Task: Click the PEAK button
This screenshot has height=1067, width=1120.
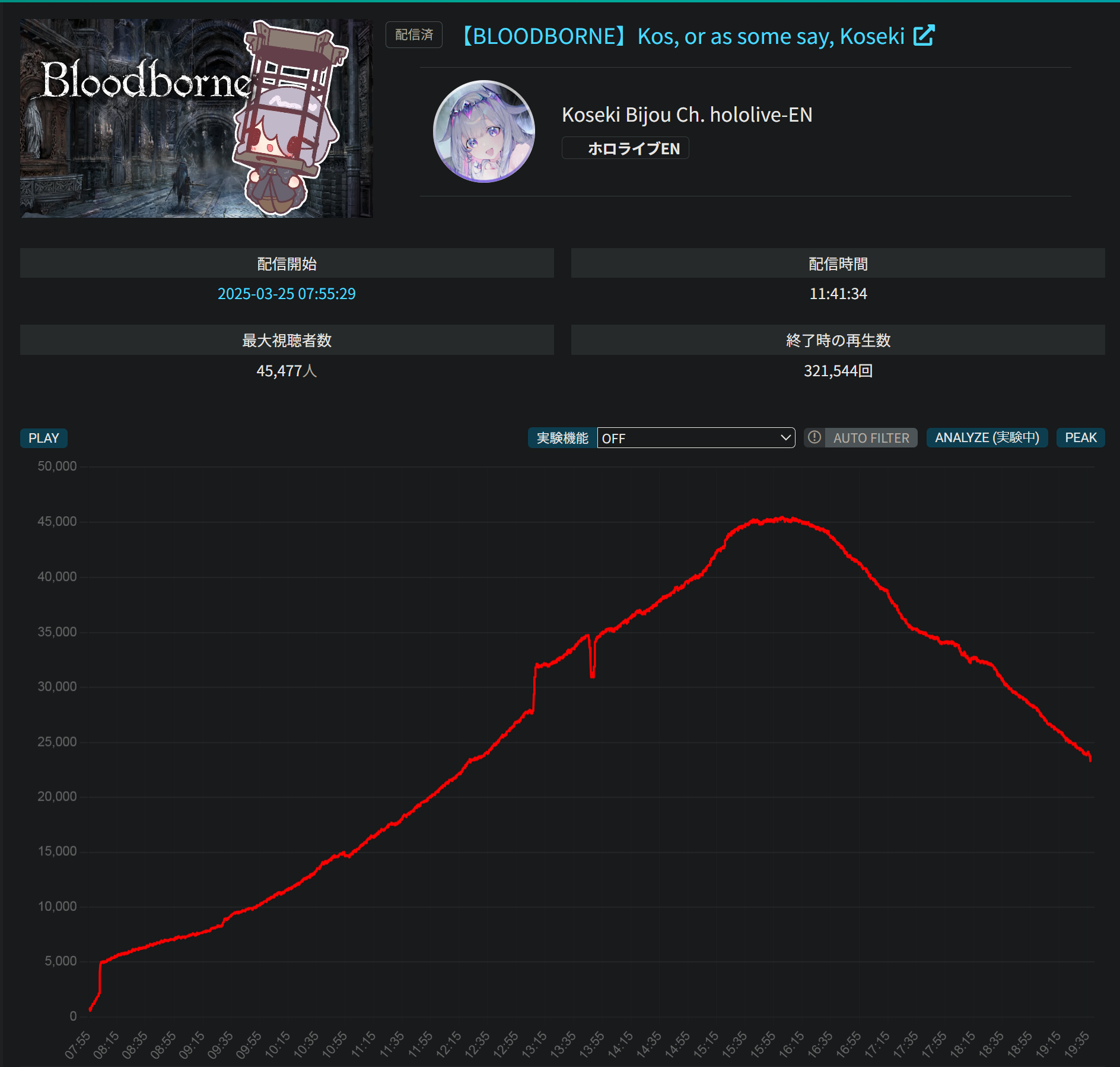Action: (1081, 438)
